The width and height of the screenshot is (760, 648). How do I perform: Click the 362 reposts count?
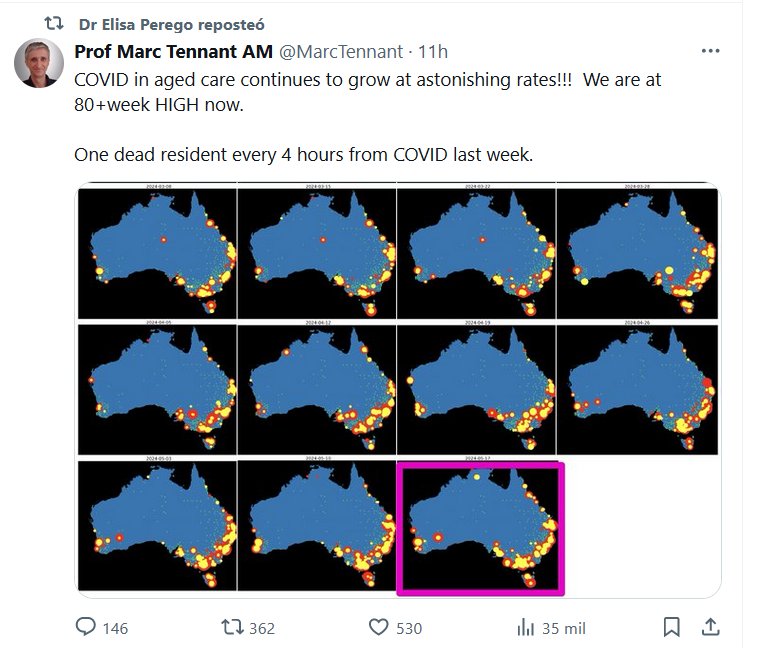click(262, 628)
